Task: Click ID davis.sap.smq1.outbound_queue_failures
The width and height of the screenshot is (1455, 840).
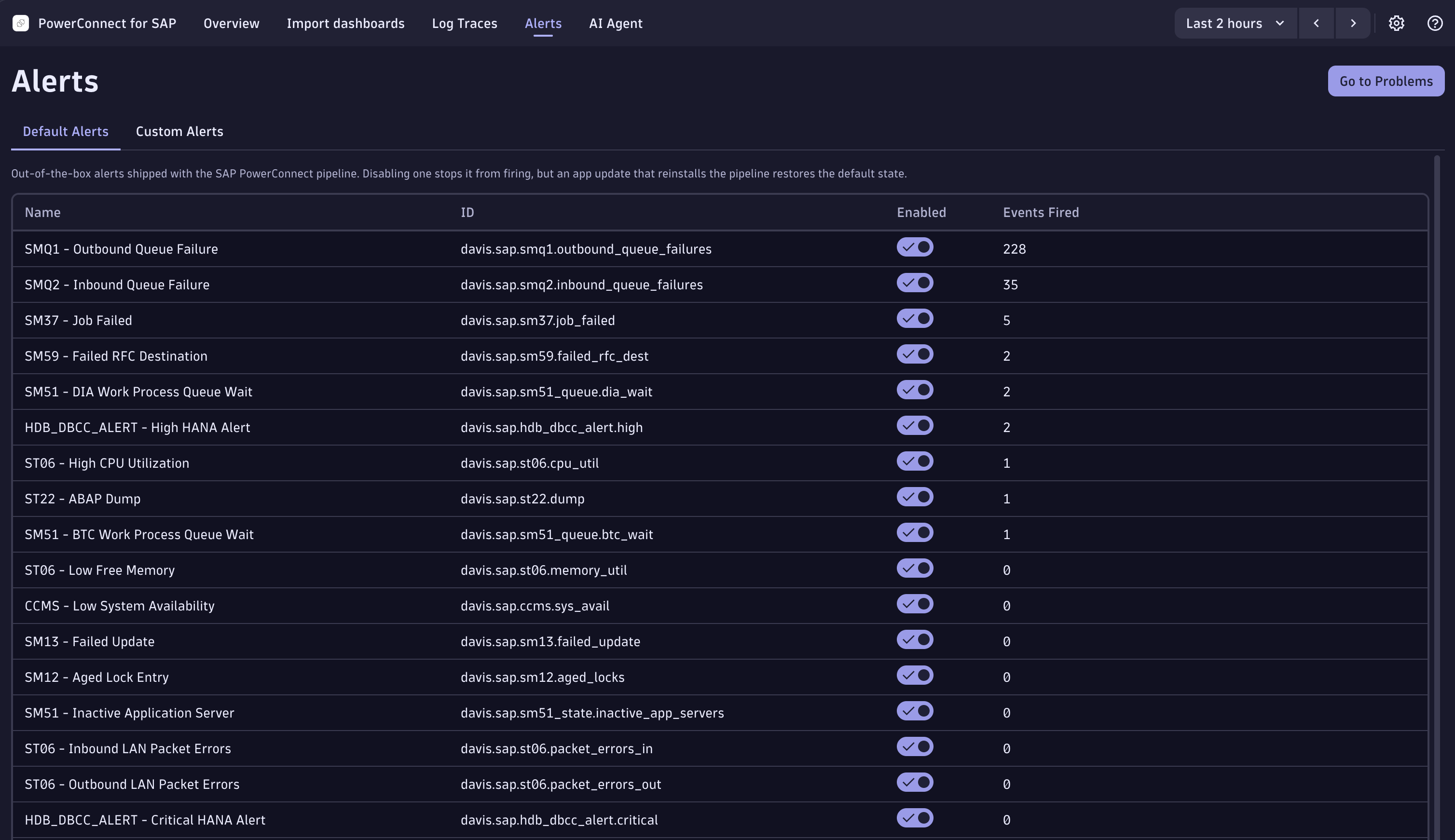Action: tap(586, 249)
